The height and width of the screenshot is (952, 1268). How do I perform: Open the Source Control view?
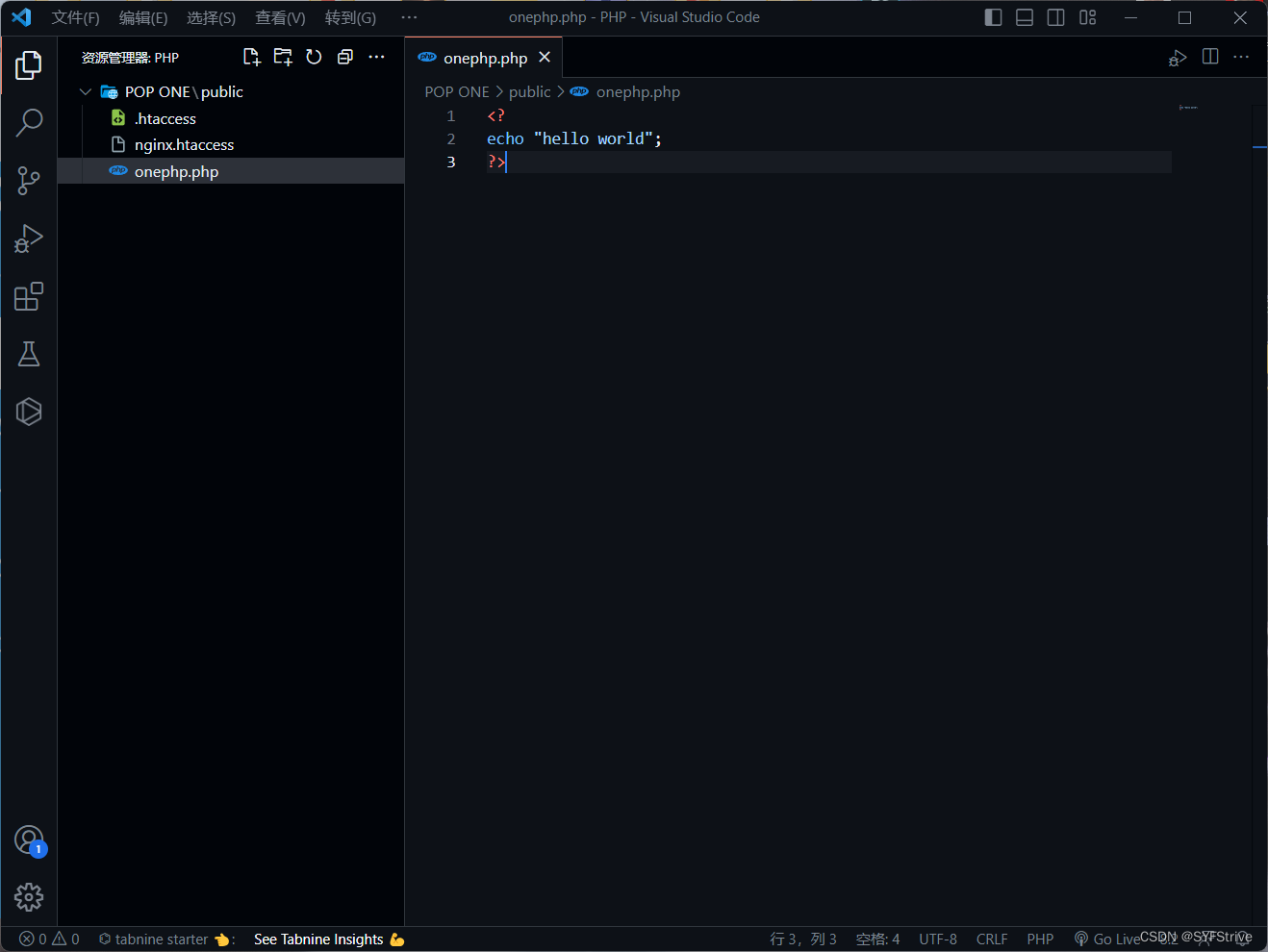click(29, 181)
